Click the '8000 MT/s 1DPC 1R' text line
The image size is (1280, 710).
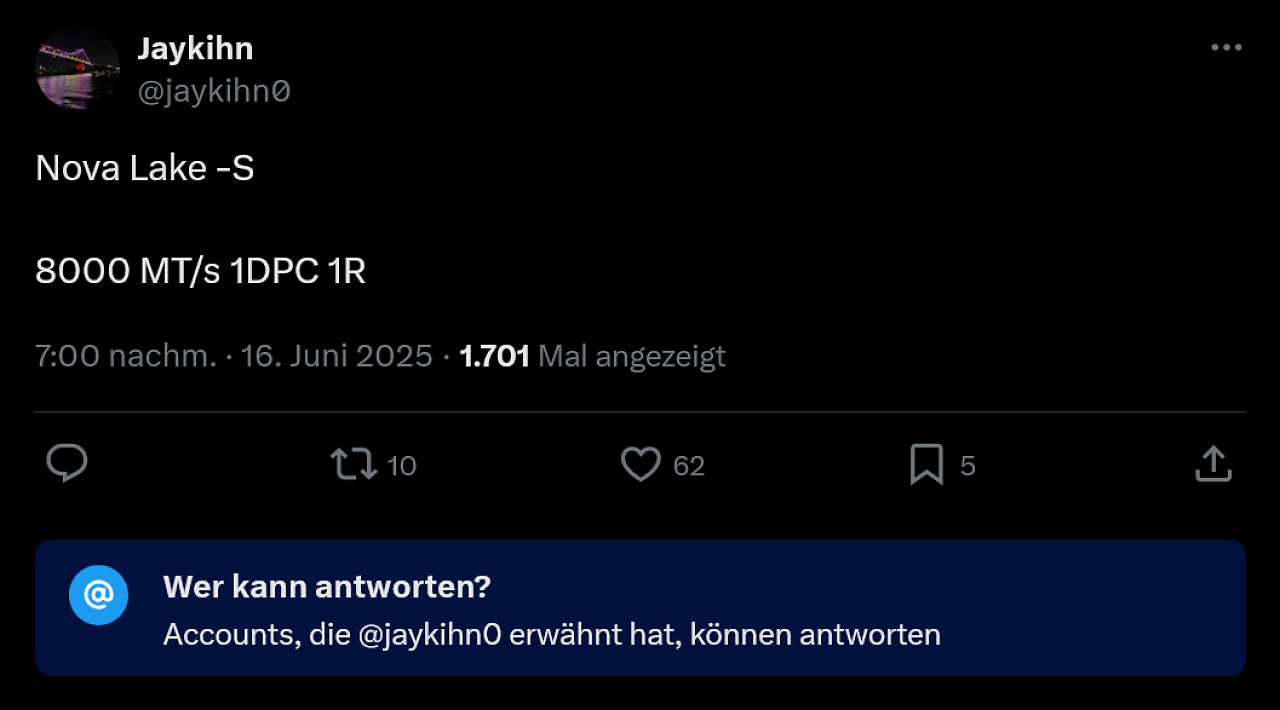click(x=201, y=271)
